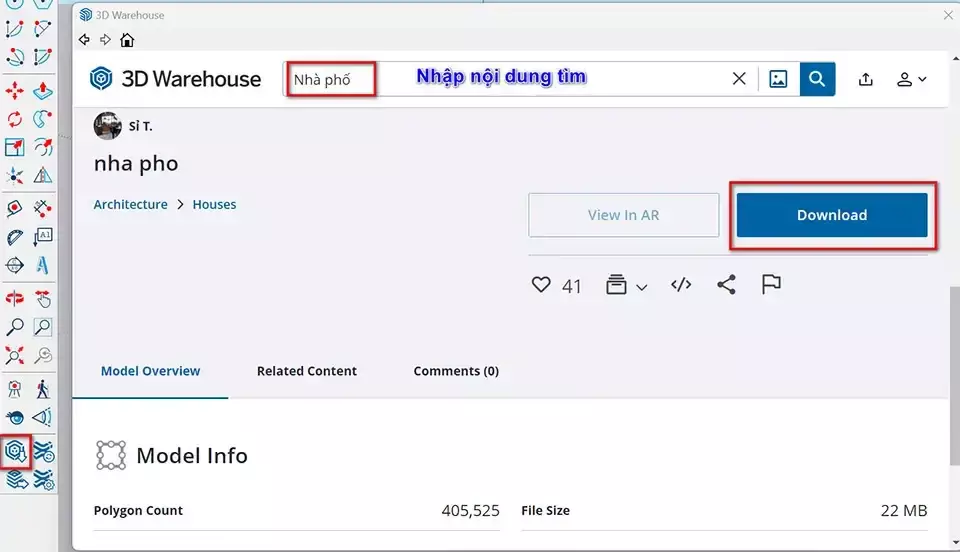
Task: Clear the search text with the X
Action: [x=739, y=78]
